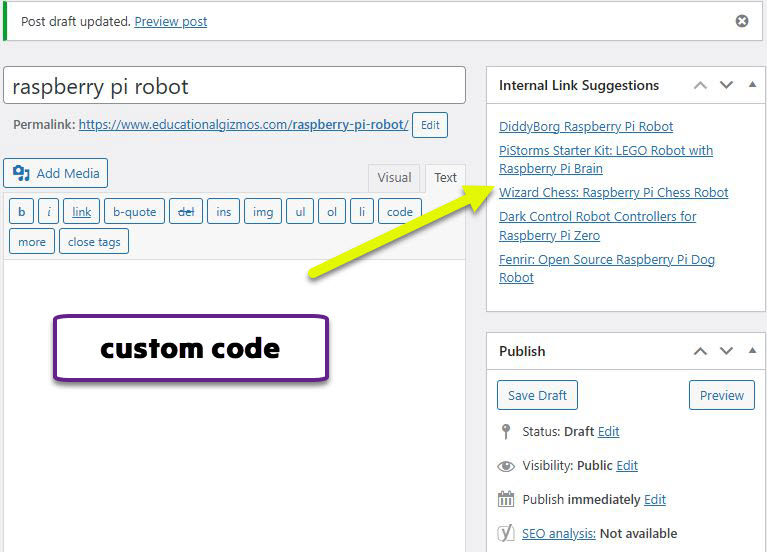
Task: Click the Save Draft button
Action: pyautogui.click(x=537, y=395)
